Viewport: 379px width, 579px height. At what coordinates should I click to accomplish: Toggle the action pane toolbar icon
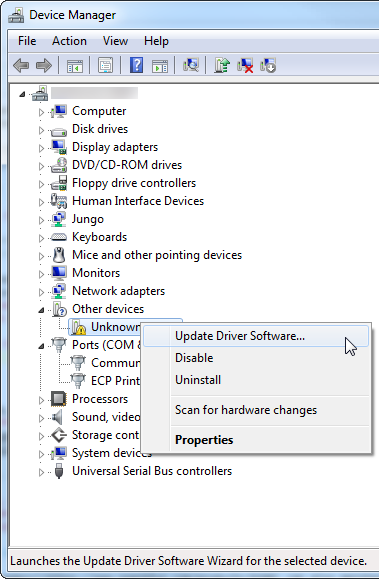point(160,66)
